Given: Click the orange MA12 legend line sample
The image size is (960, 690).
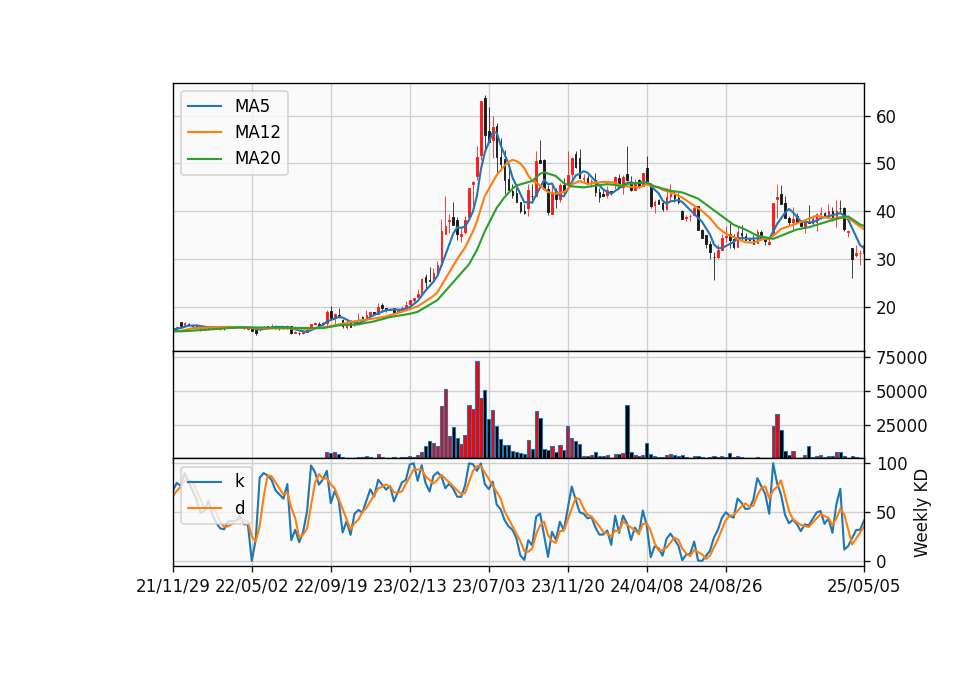Looking at the screenshot, I should click(204, 132).
